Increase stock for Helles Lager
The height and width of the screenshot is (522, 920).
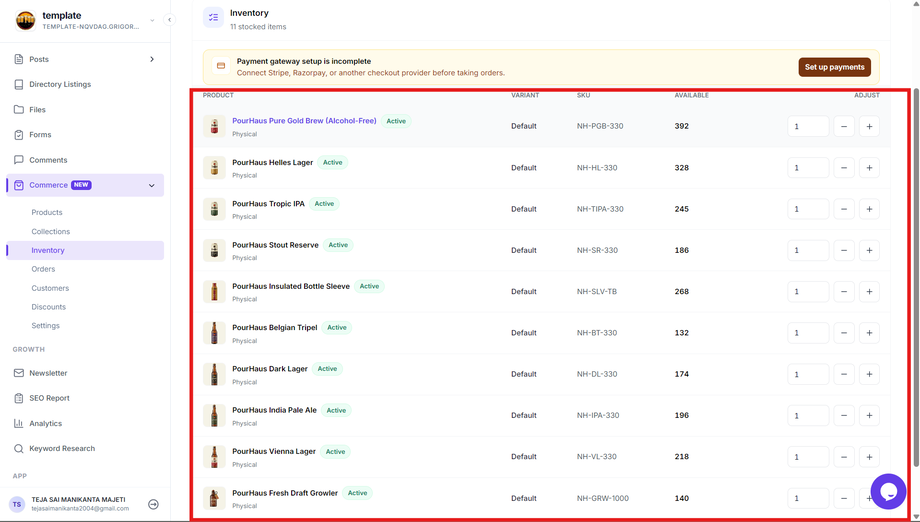[x=869, y=168]
